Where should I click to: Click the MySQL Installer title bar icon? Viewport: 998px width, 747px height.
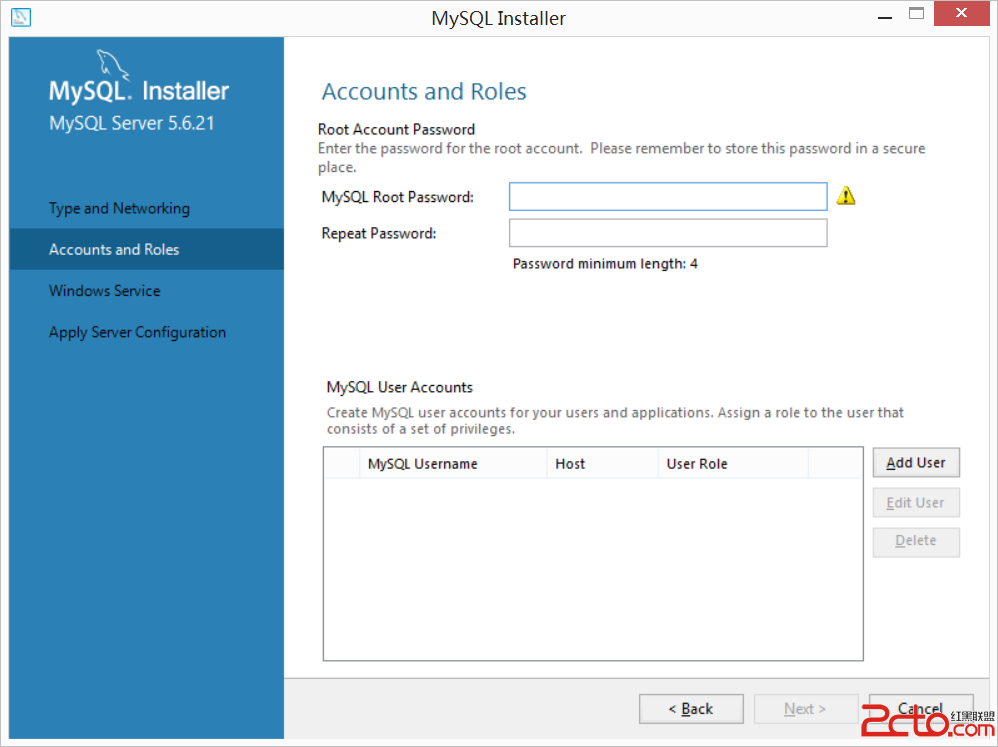click(20, 17)
